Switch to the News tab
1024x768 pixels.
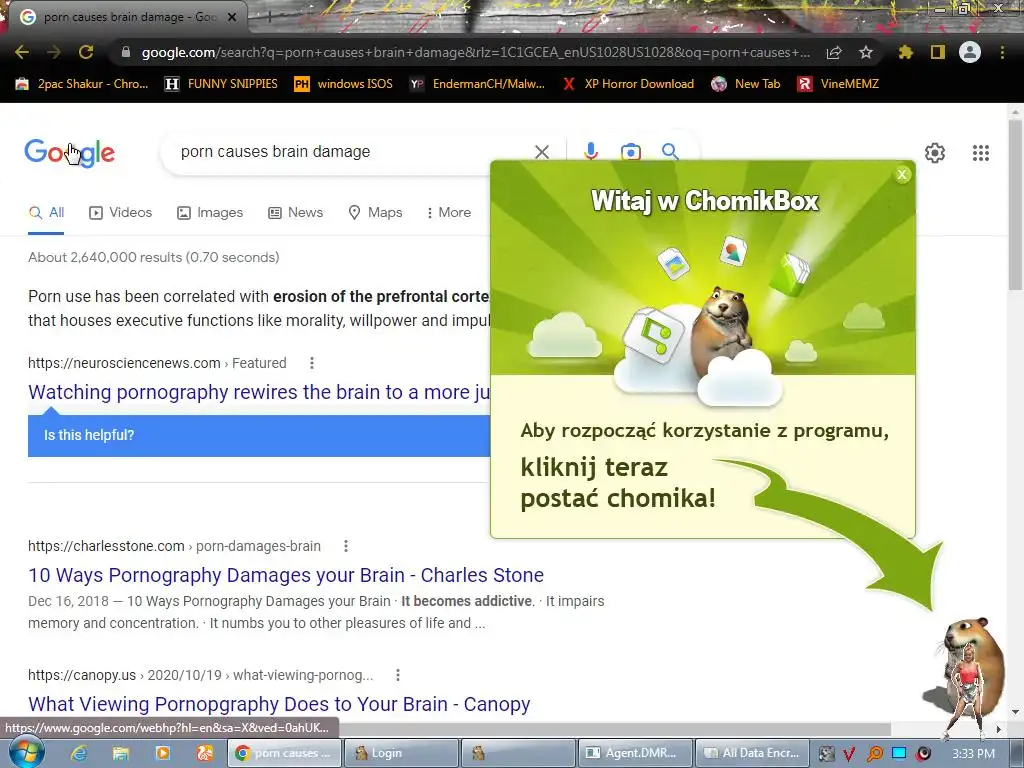point(295,213)
